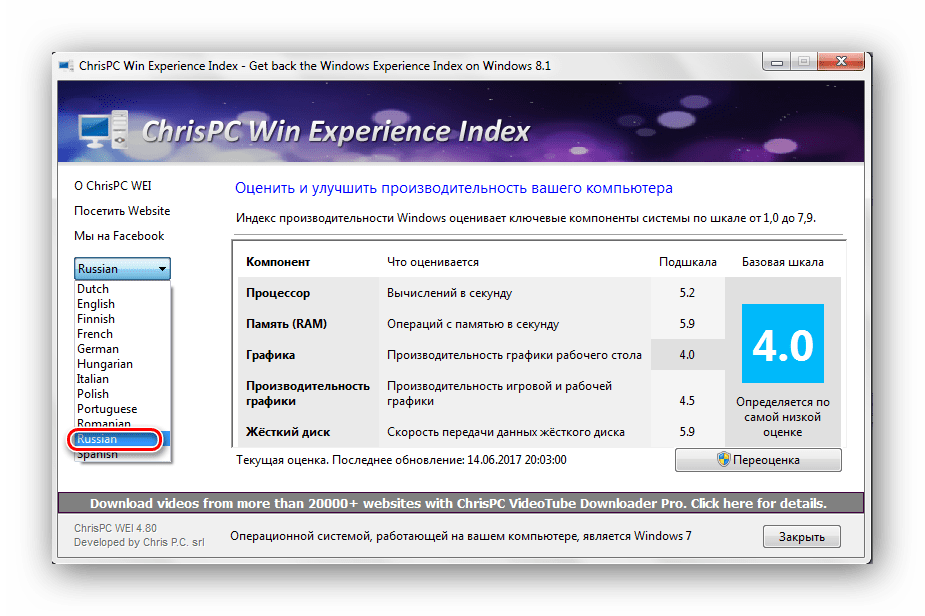Minimize the ChrisPC Win Experience Index window
This screenshot has width=925, height=616.
(x=777, y=62)
